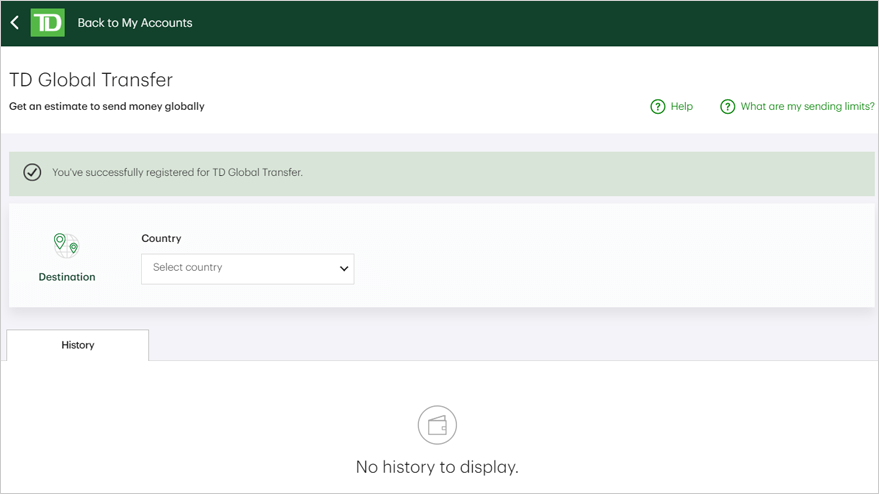This screenshot has width=879, height=494.
Task: Click the back arrow chevron
Action: [x=15, y=22]
